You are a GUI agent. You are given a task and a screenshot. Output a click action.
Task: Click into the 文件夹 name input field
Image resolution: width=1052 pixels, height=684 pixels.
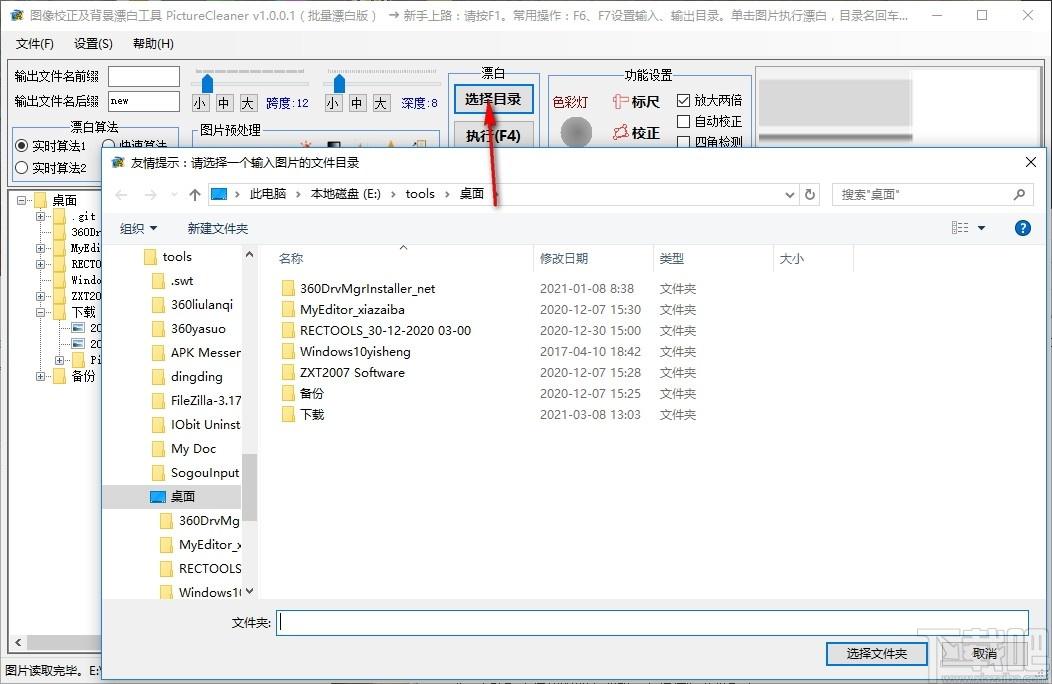pos(652,622)
